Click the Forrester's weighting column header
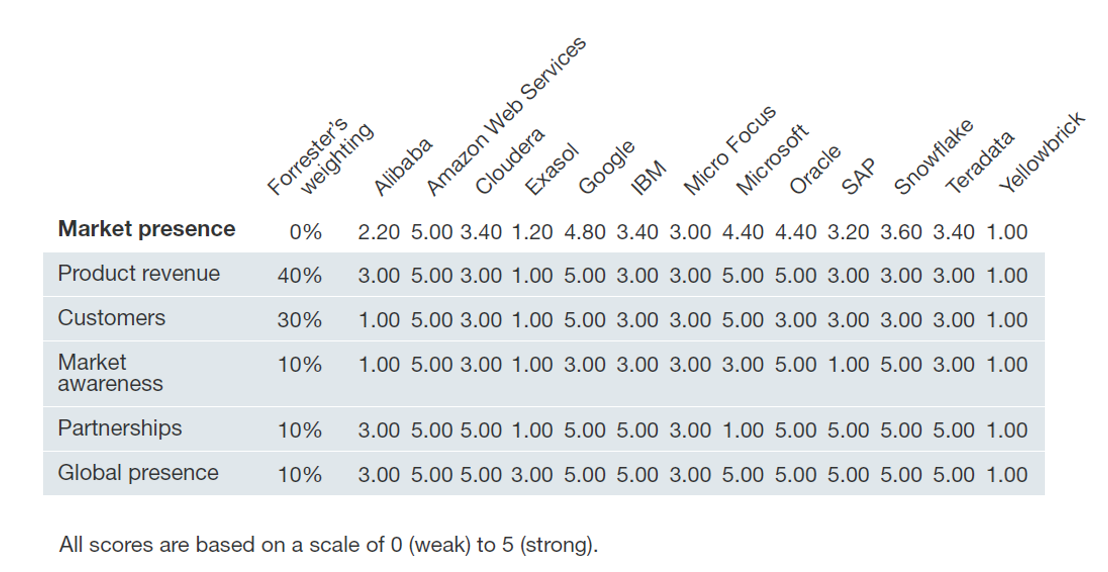The height and width of the screenshot is (572, 1108). point(323,156)
